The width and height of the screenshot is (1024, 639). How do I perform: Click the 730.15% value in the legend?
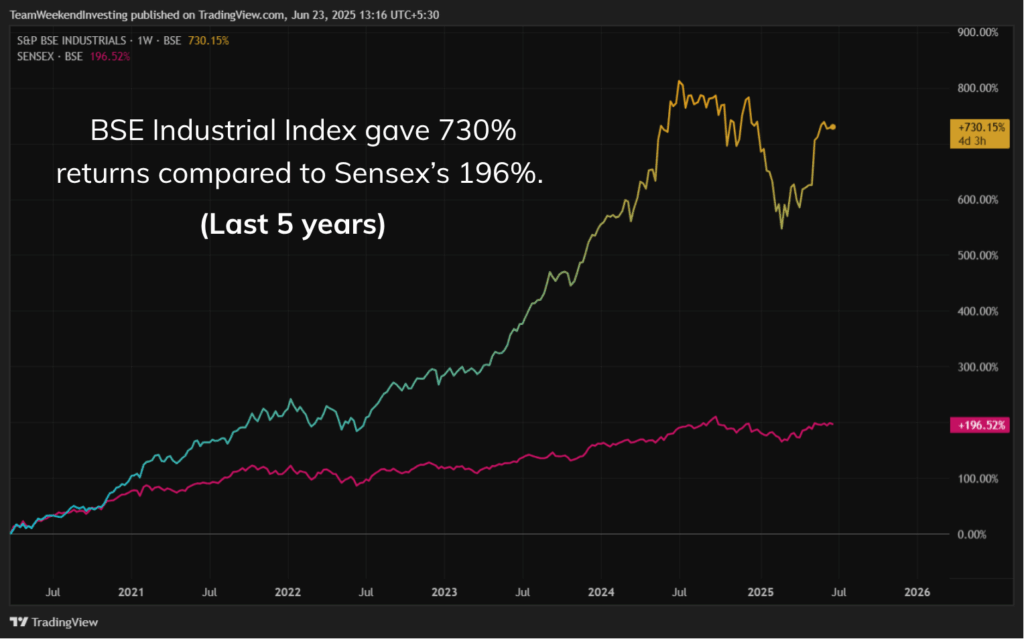[x=208, y=41]
